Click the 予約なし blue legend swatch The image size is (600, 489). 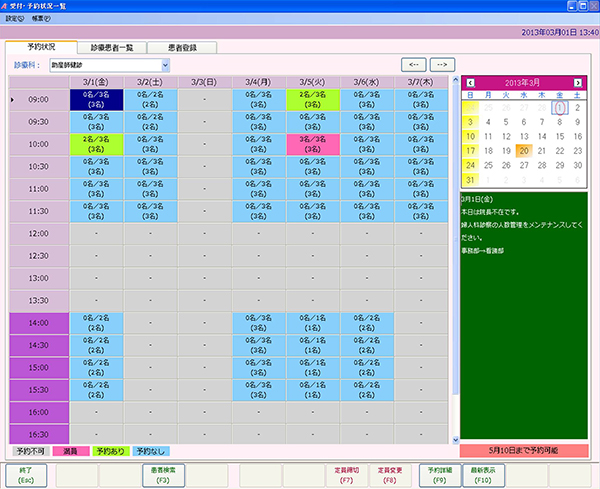pos(151,452)
